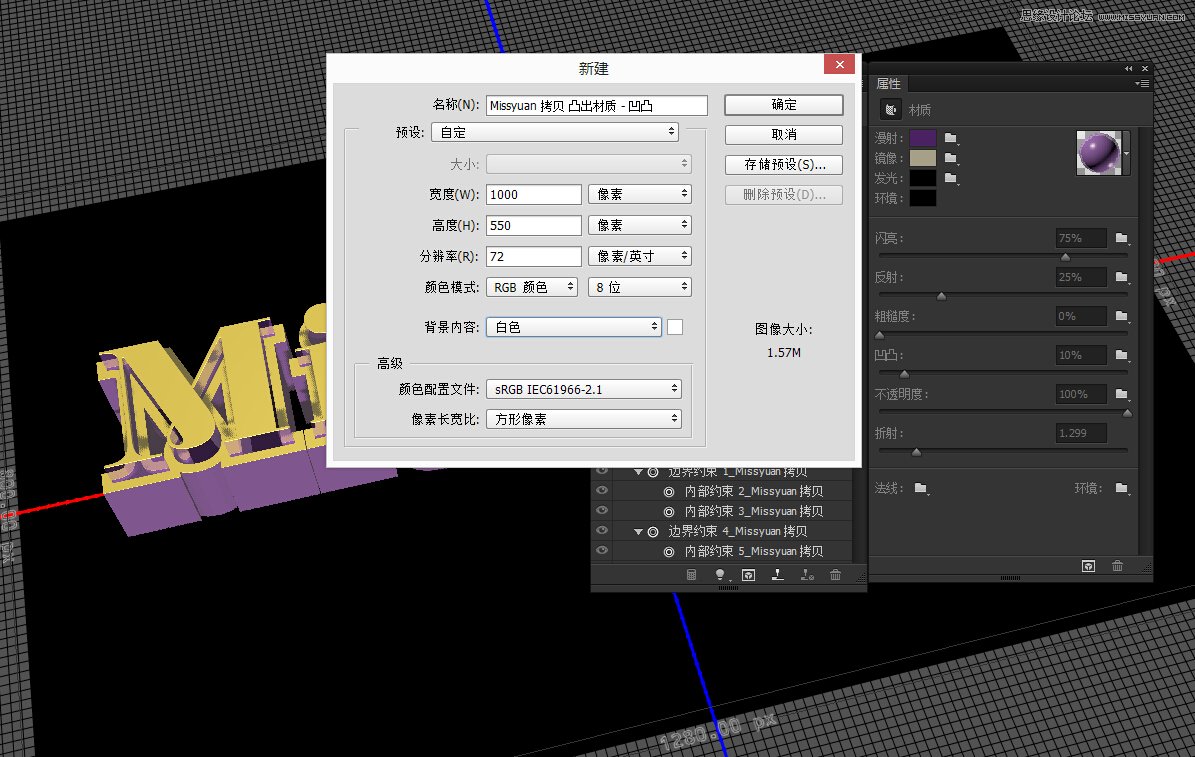Open the 漫射 diffuse texture folder icon
1195x757 pixels.
tap(951, 138)
